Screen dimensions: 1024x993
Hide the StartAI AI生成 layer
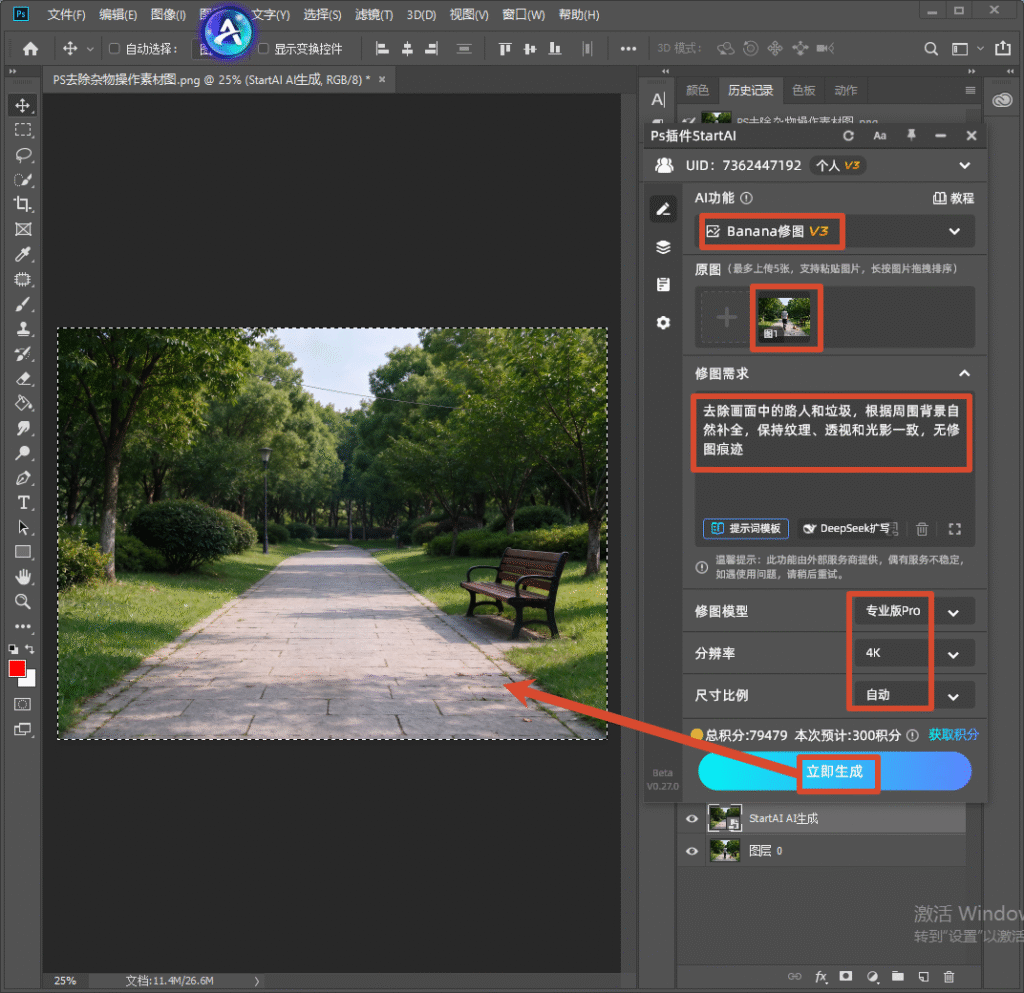tap(692, 819)
